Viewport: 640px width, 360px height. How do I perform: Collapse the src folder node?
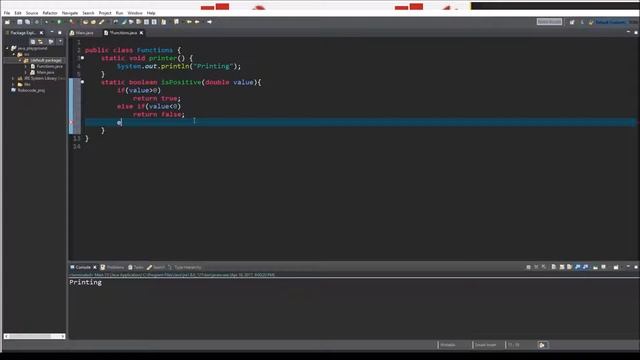tap(13, 54)
